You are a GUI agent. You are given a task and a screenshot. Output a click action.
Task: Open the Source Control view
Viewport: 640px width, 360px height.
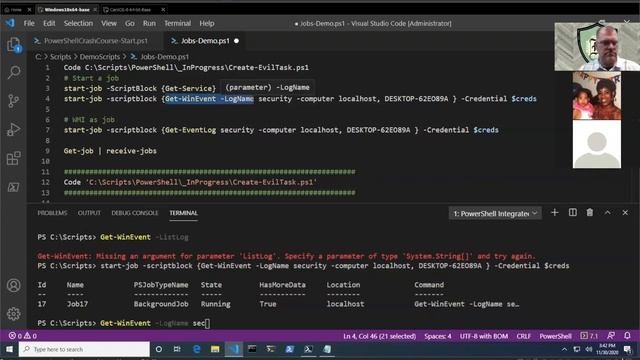click(x=13, y=101)
